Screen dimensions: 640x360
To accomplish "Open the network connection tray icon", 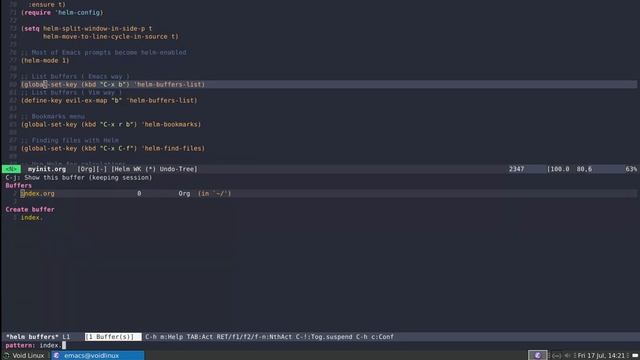I will click(556, 356).
